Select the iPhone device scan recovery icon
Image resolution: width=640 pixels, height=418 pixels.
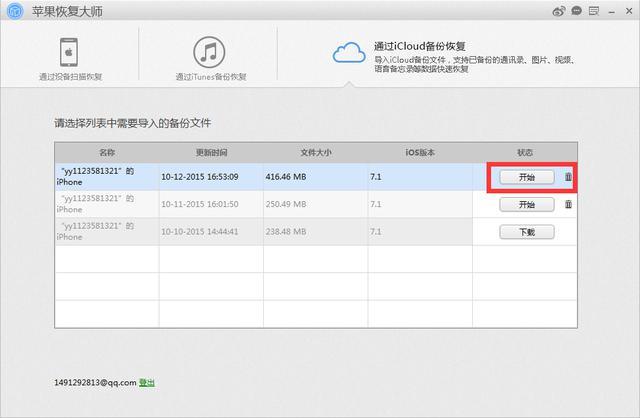(x=69, y=52)
